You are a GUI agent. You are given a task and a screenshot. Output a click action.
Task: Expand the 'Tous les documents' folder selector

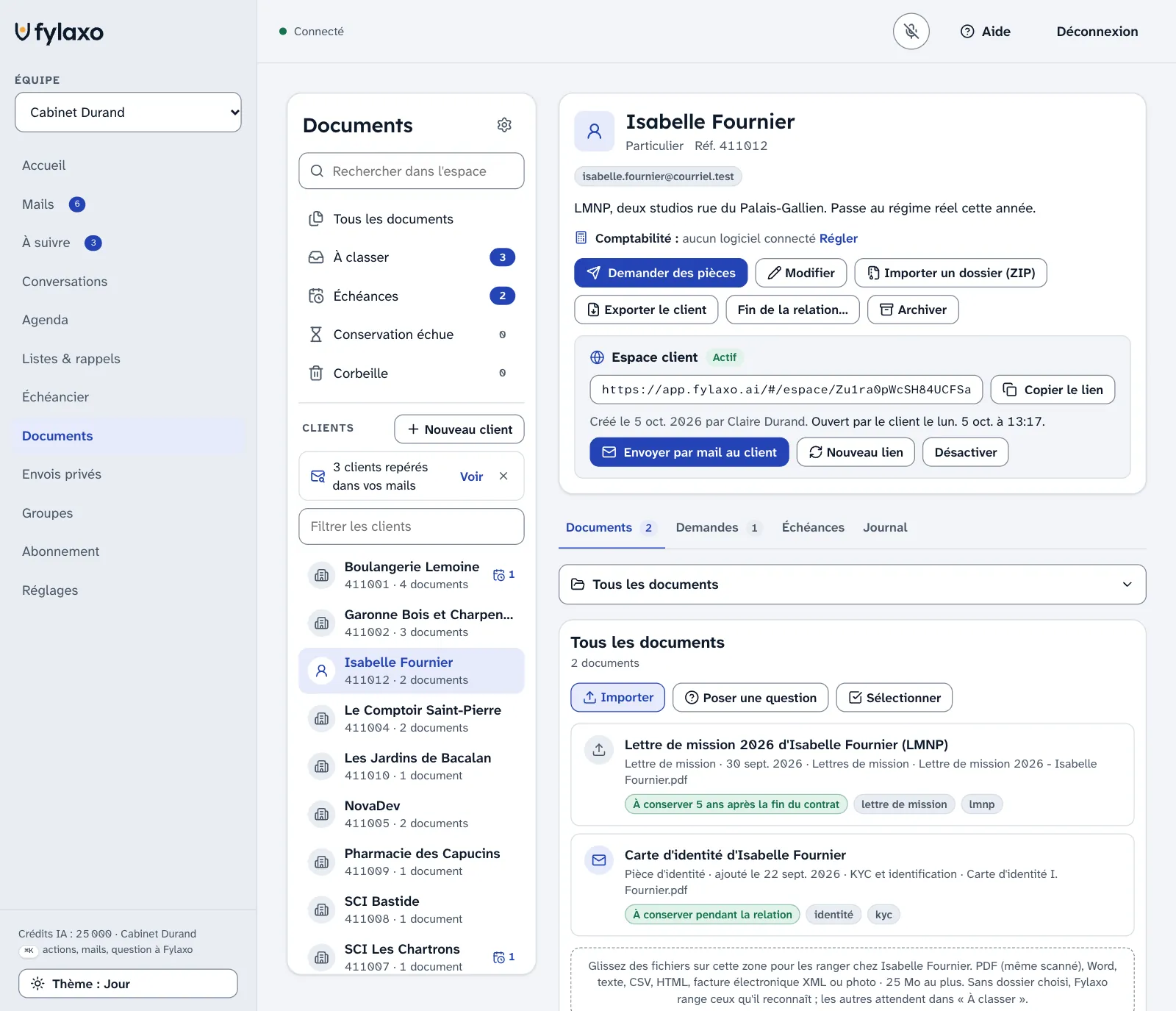853,585
